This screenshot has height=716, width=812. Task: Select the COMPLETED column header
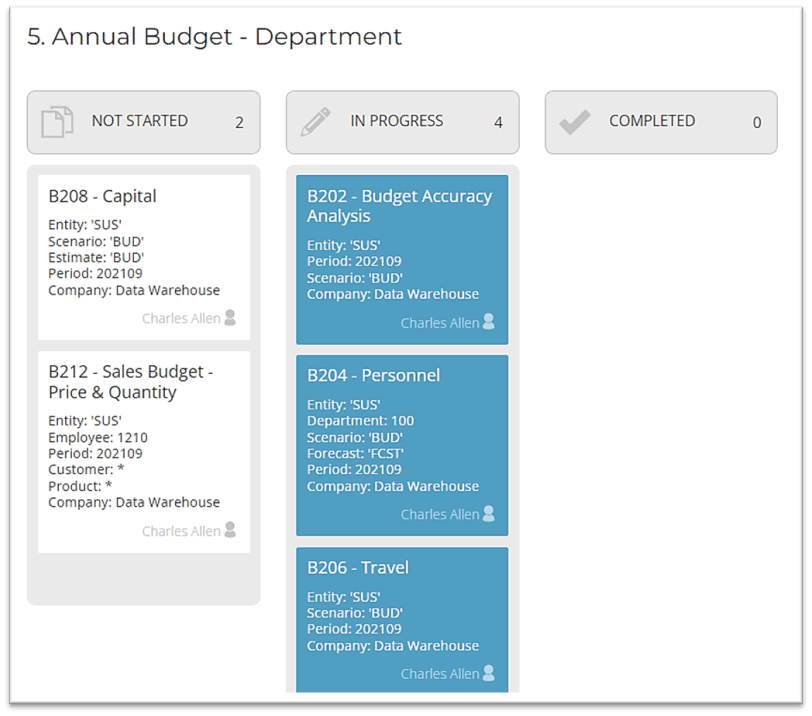(x=652, y=121)
